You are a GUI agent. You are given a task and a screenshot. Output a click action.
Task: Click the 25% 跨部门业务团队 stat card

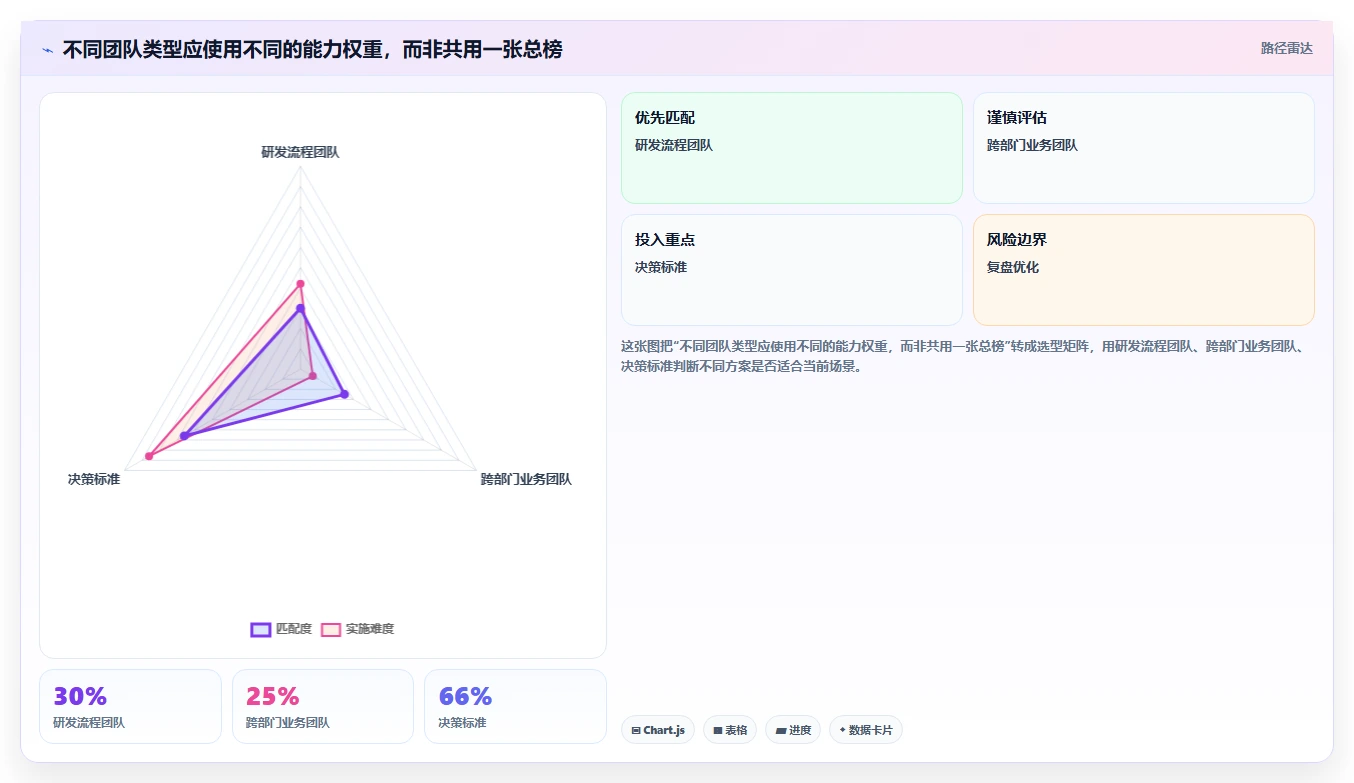click(x=323, y=706)
